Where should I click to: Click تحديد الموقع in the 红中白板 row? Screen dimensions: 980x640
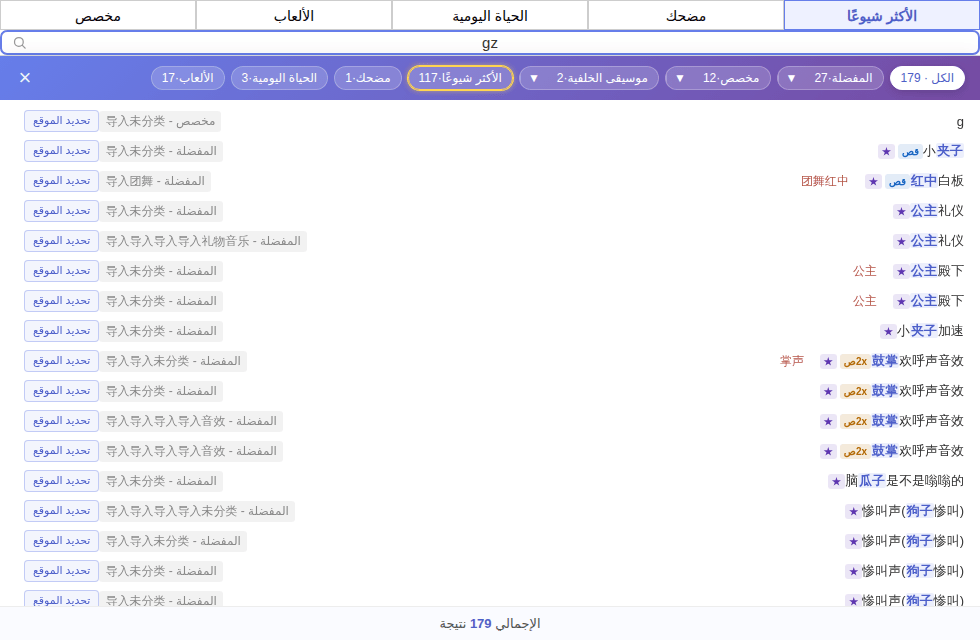(61, 181)
